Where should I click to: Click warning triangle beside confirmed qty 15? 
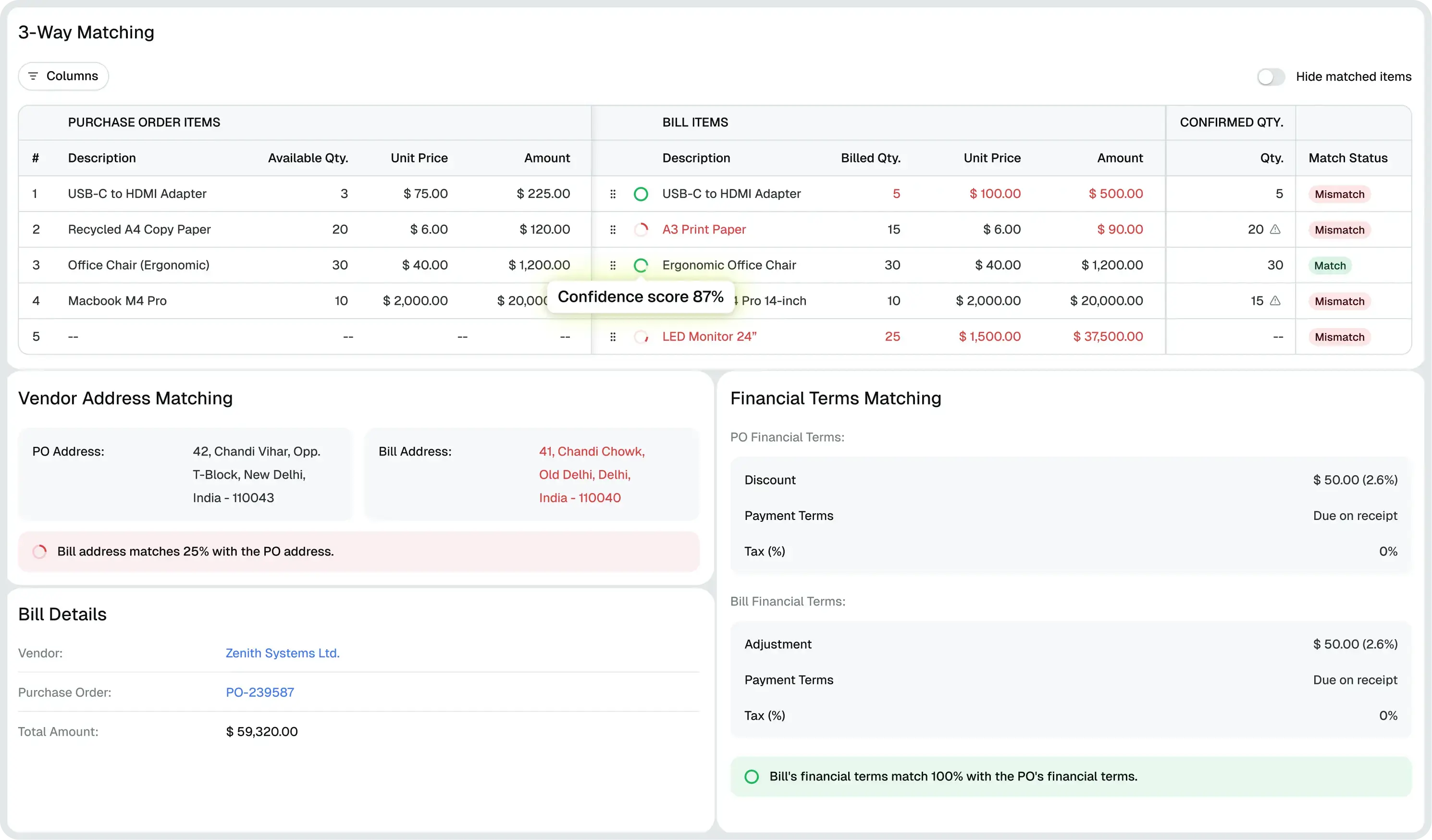[1275, 301]
